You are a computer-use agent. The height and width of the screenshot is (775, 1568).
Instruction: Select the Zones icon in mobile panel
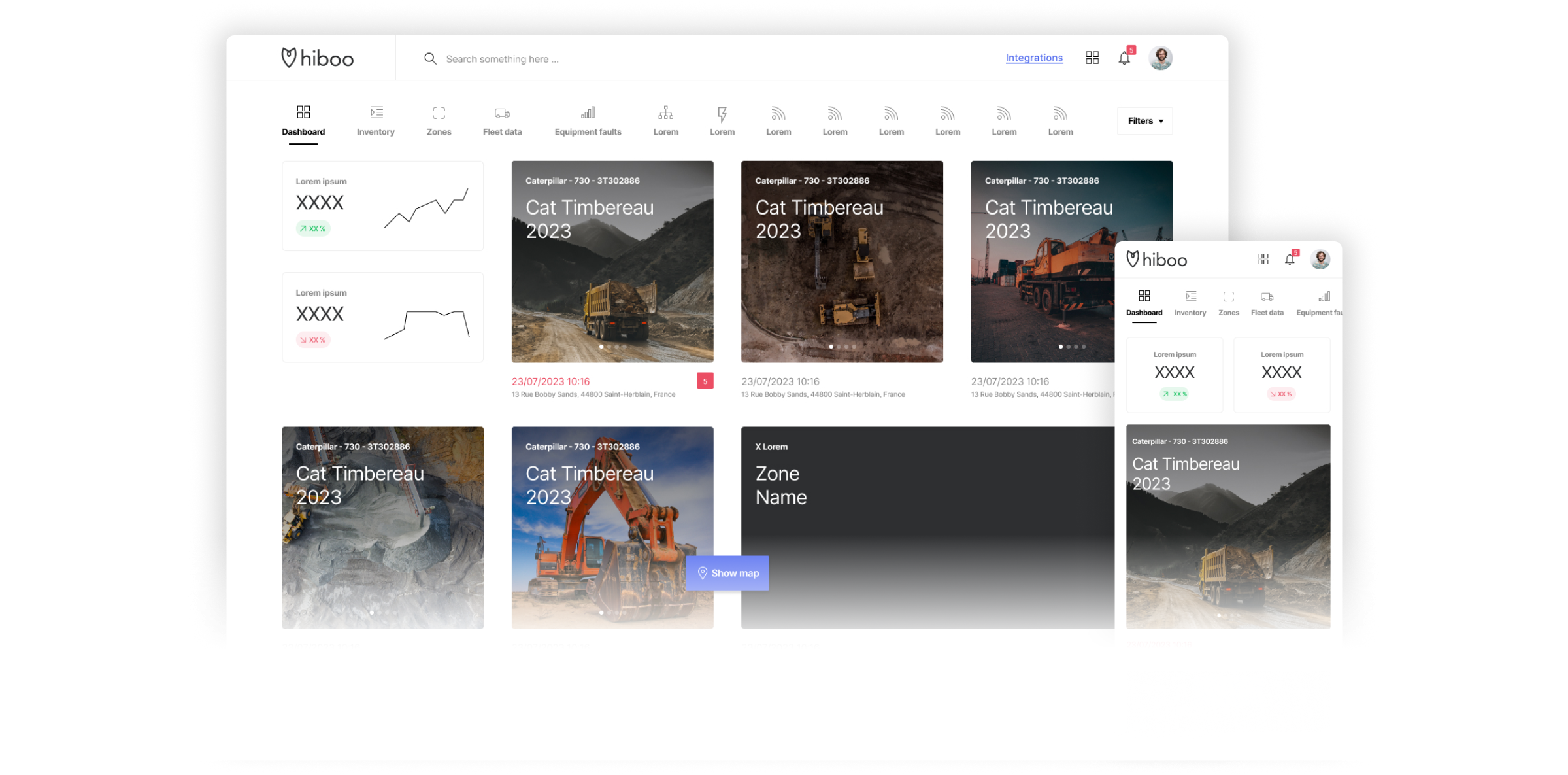pyautogui.click(x=1229, y=297)
